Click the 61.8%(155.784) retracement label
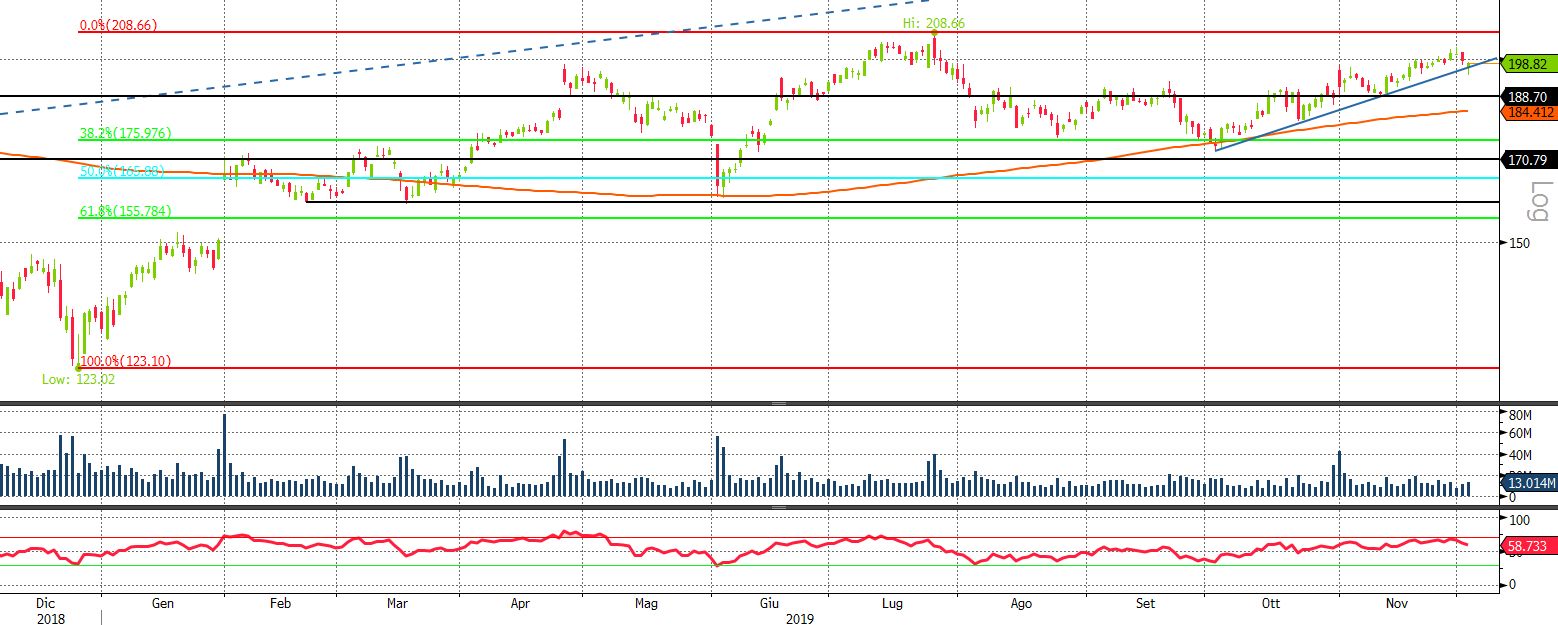 tap(126, 211)
